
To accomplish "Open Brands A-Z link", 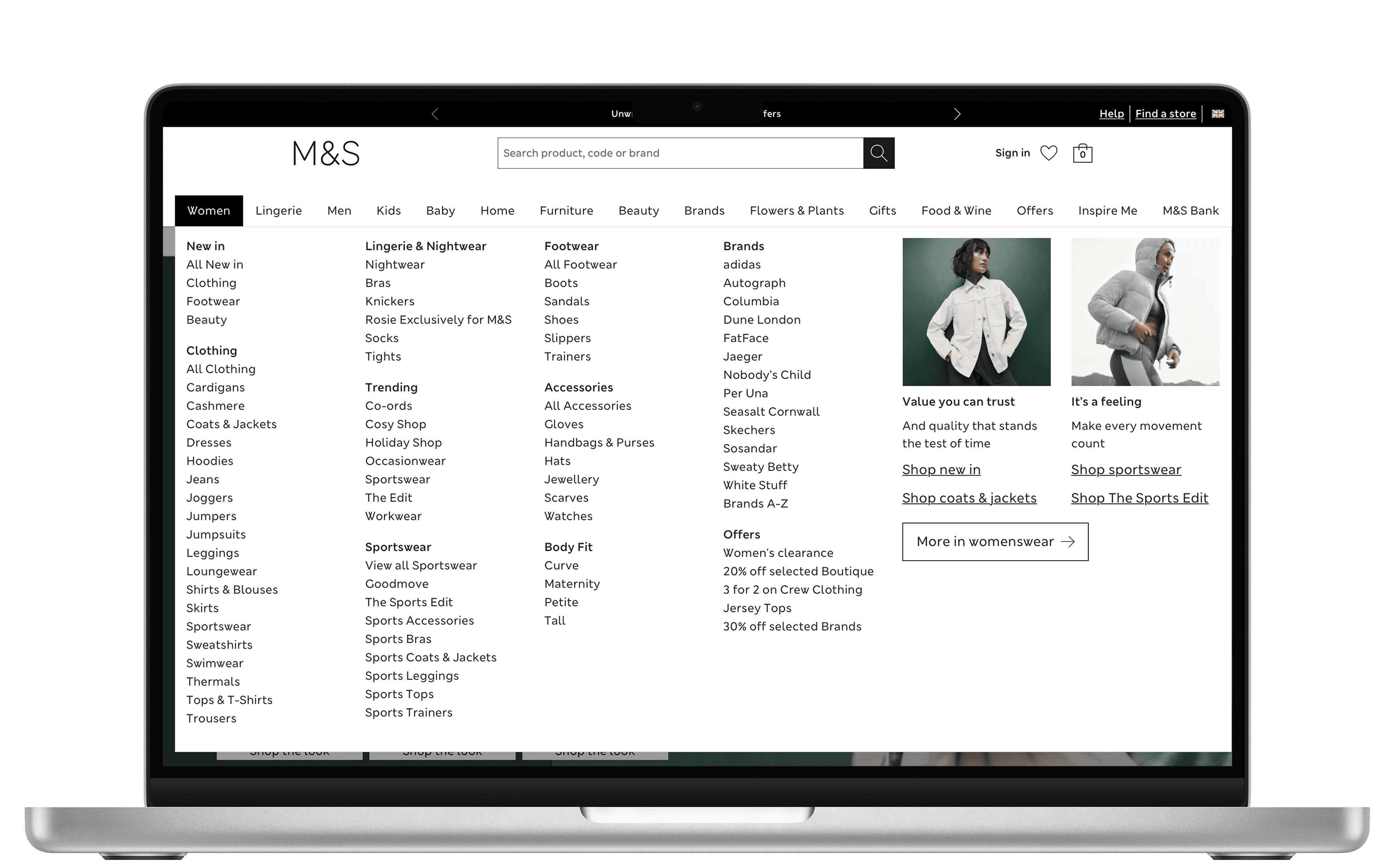I will tap(755, 503).
